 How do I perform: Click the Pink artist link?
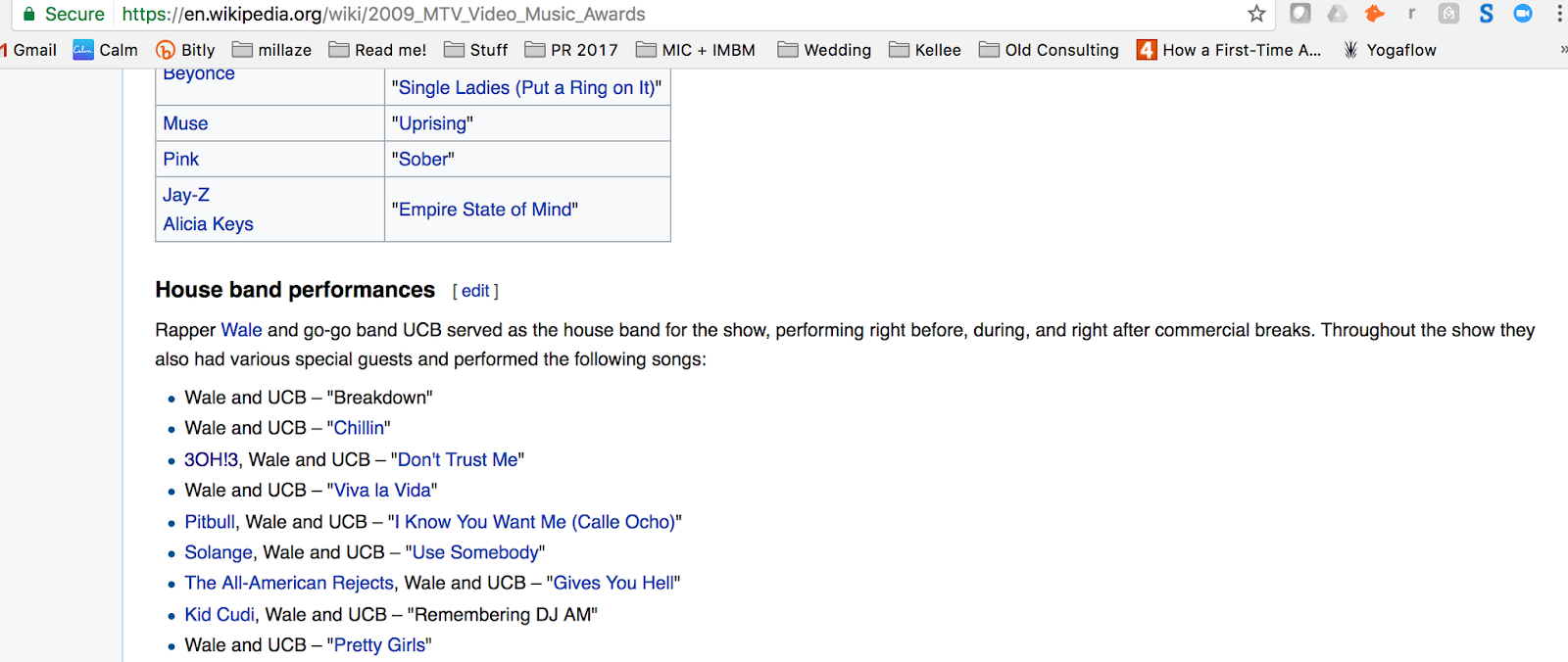pyautogui.click(x=180, y=159)
